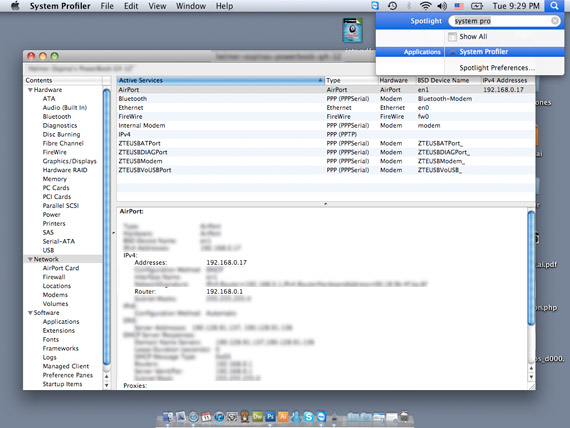Open the View menu

157,6
